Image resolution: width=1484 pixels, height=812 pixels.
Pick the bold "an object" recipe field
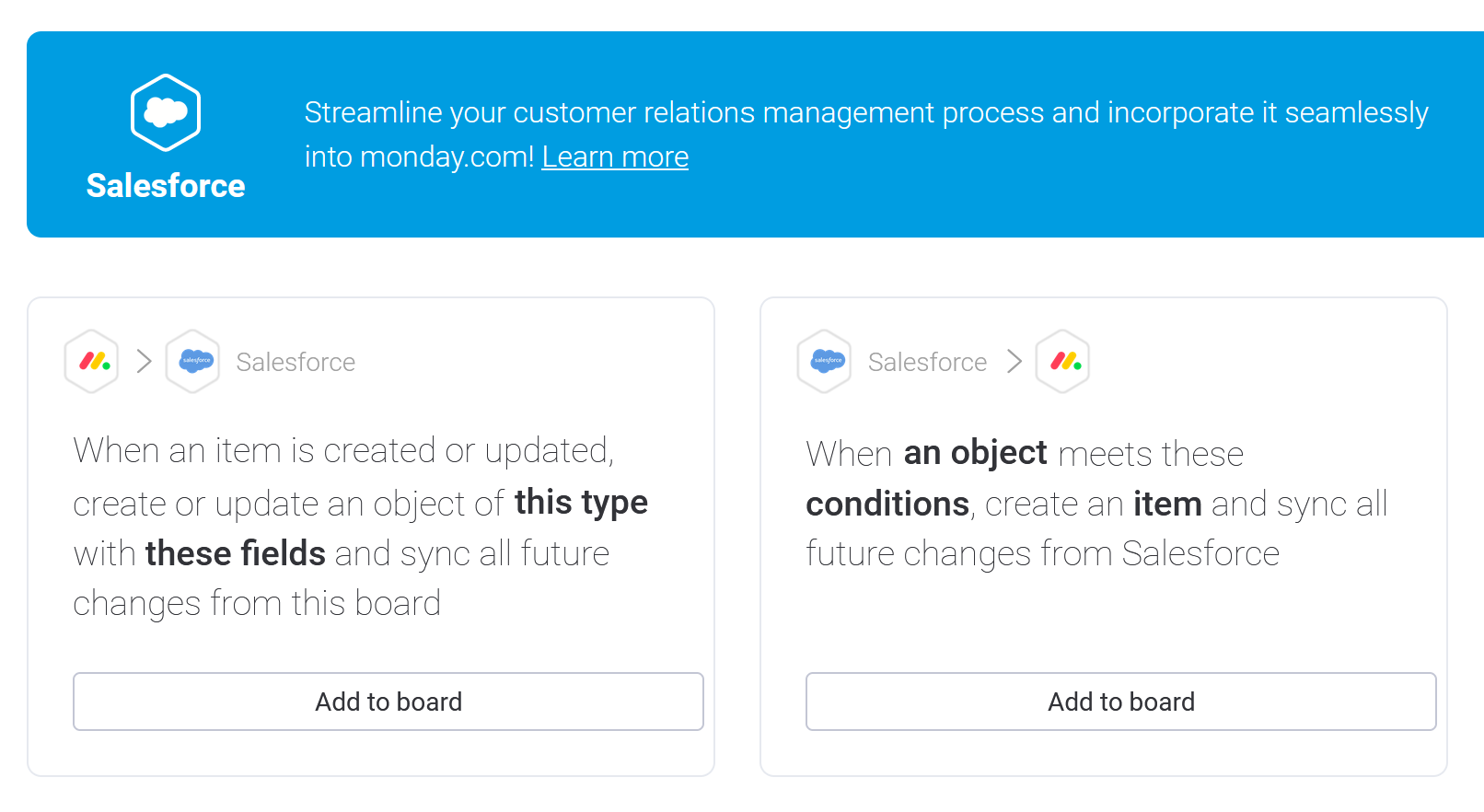tap(975, 453)
